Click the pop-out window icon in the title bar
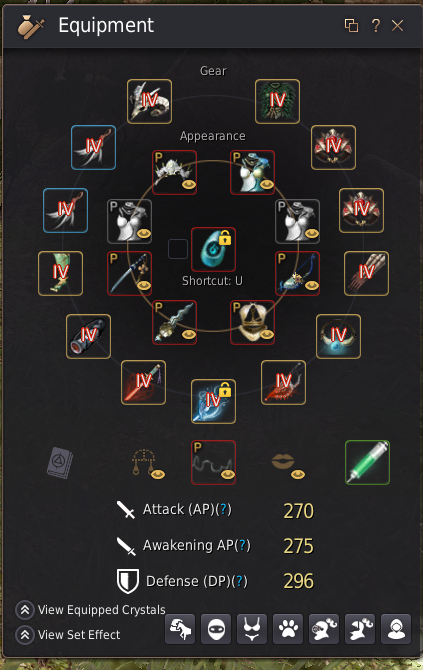This screenshot has width=423, height=670. click(351, 26)
